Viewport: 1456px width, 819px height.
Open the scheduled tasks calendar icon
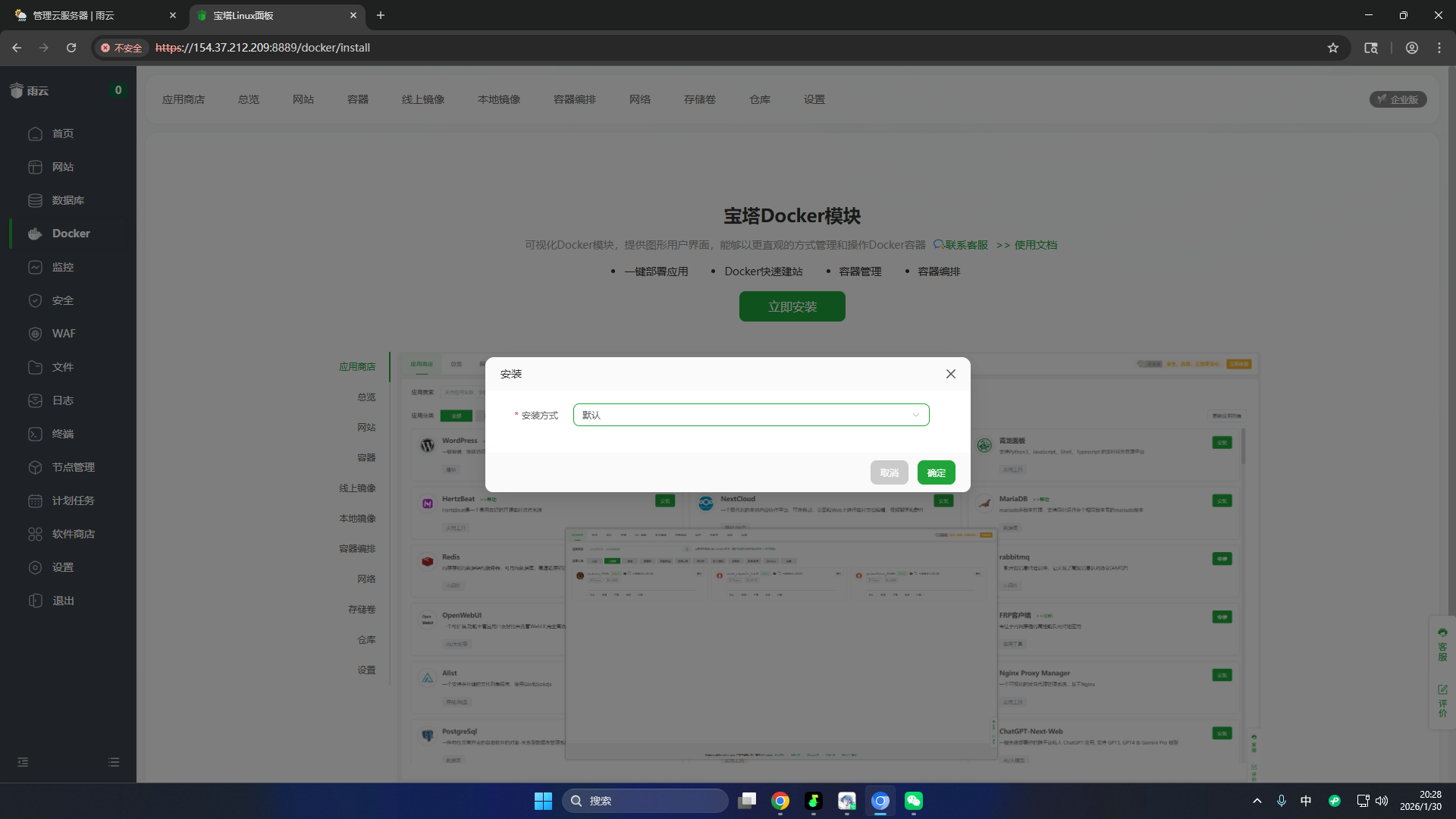coord(35,500)
